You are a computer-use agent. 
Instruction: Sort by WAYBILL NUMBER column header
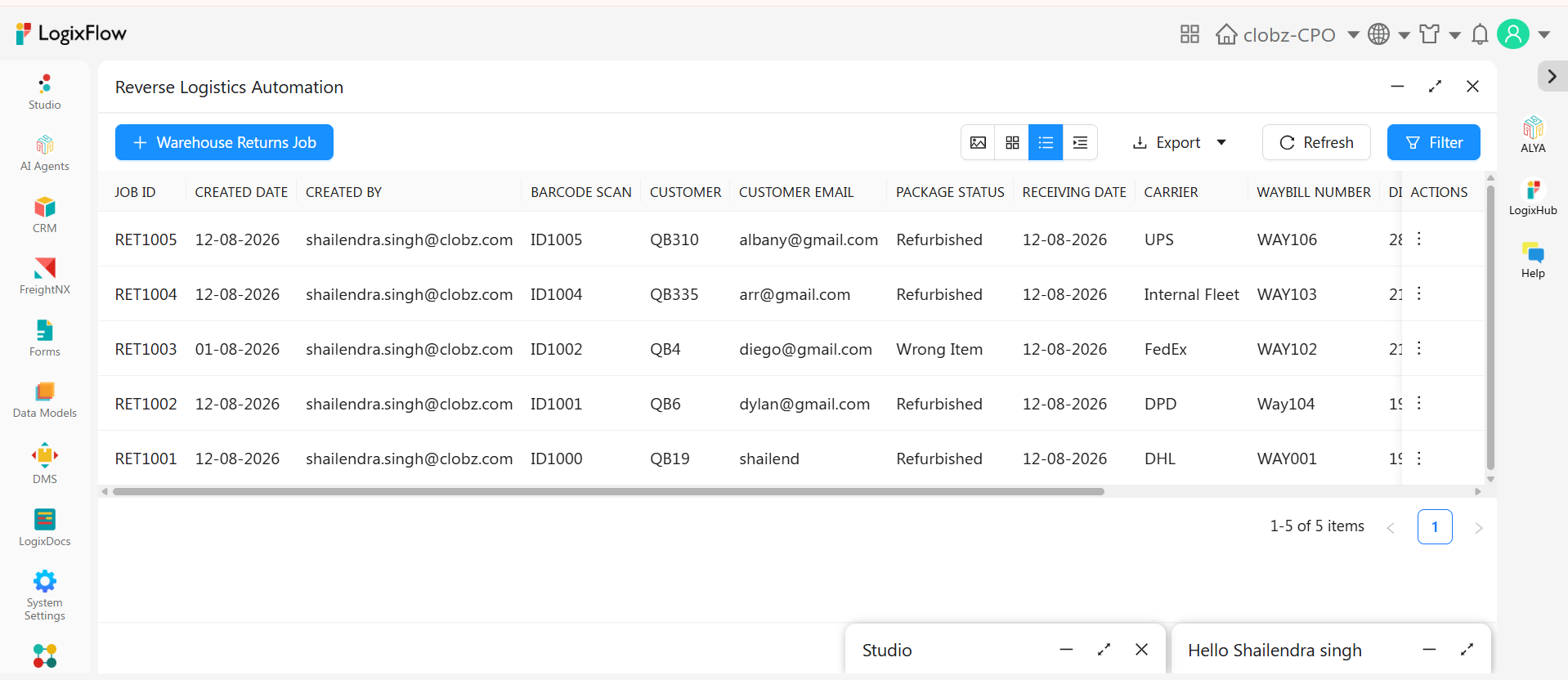1314,192
